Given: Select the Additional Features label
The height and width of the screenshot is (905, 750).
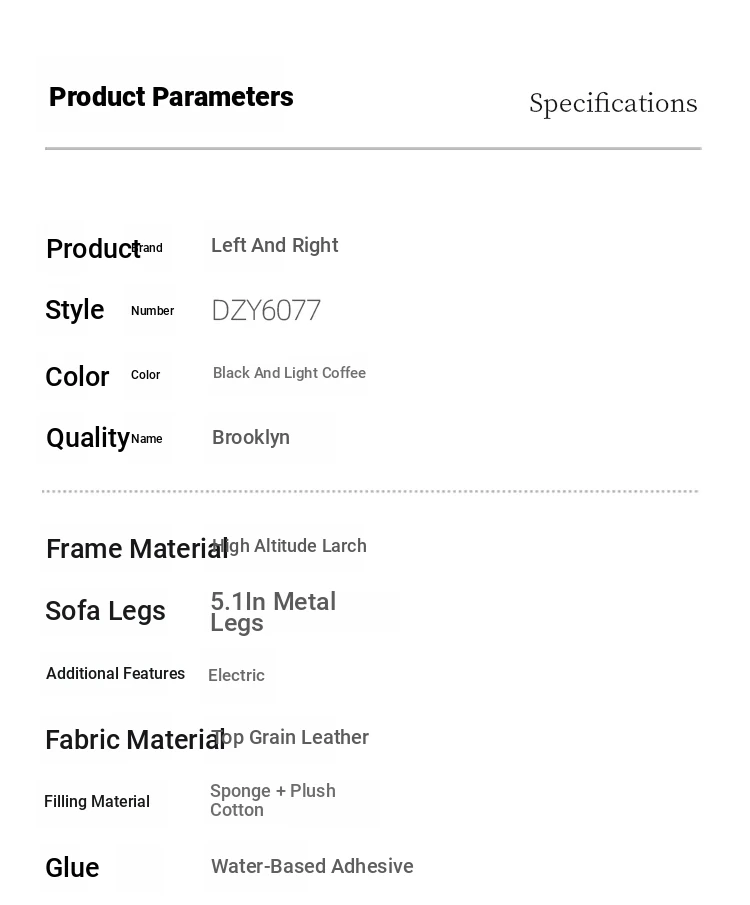Looking at the screenshot, I should tap(115, 674).
